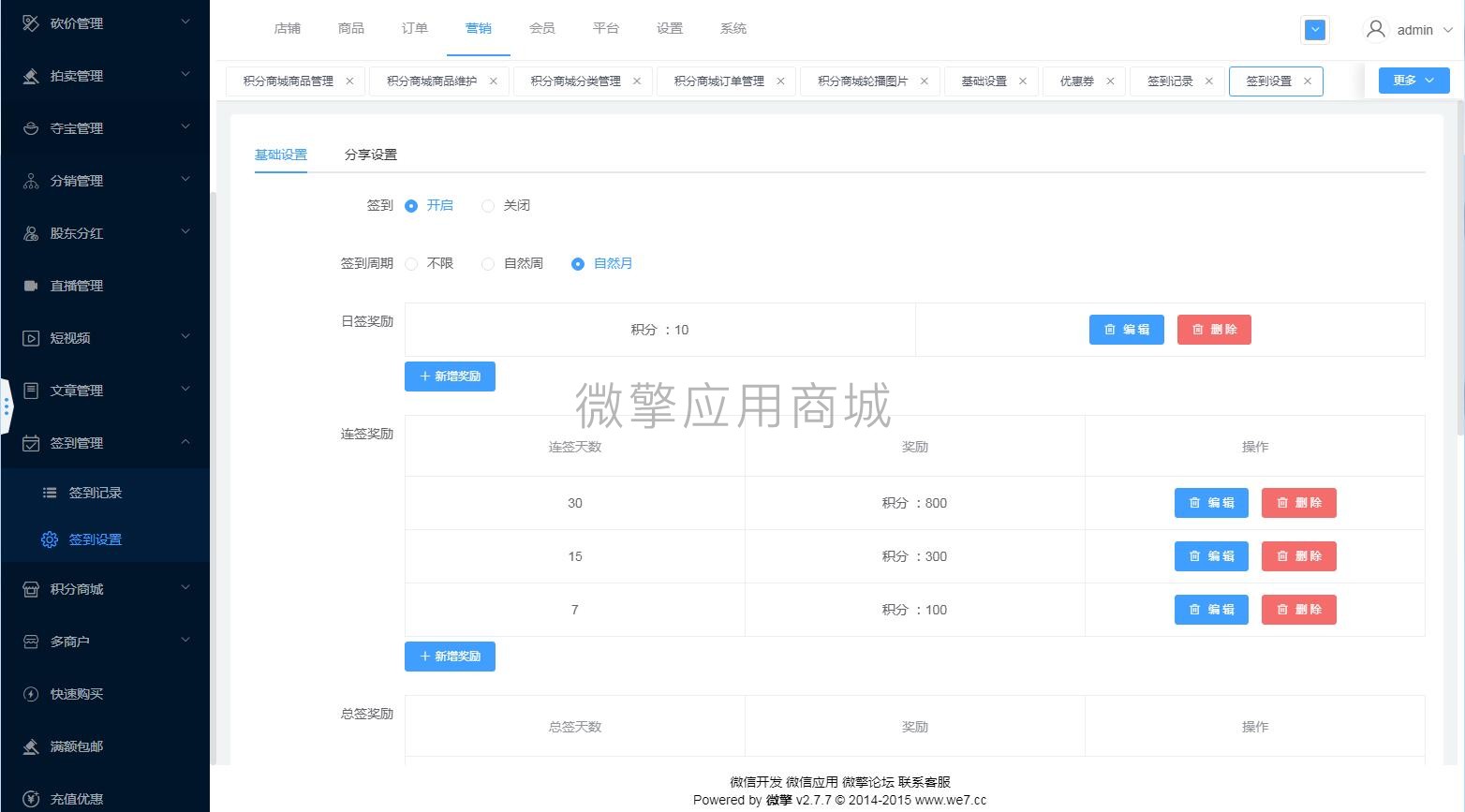Viewport: 1465px width, 812px height.
Task: Close the 签到记录 tab
Action: pos(1208,81)
